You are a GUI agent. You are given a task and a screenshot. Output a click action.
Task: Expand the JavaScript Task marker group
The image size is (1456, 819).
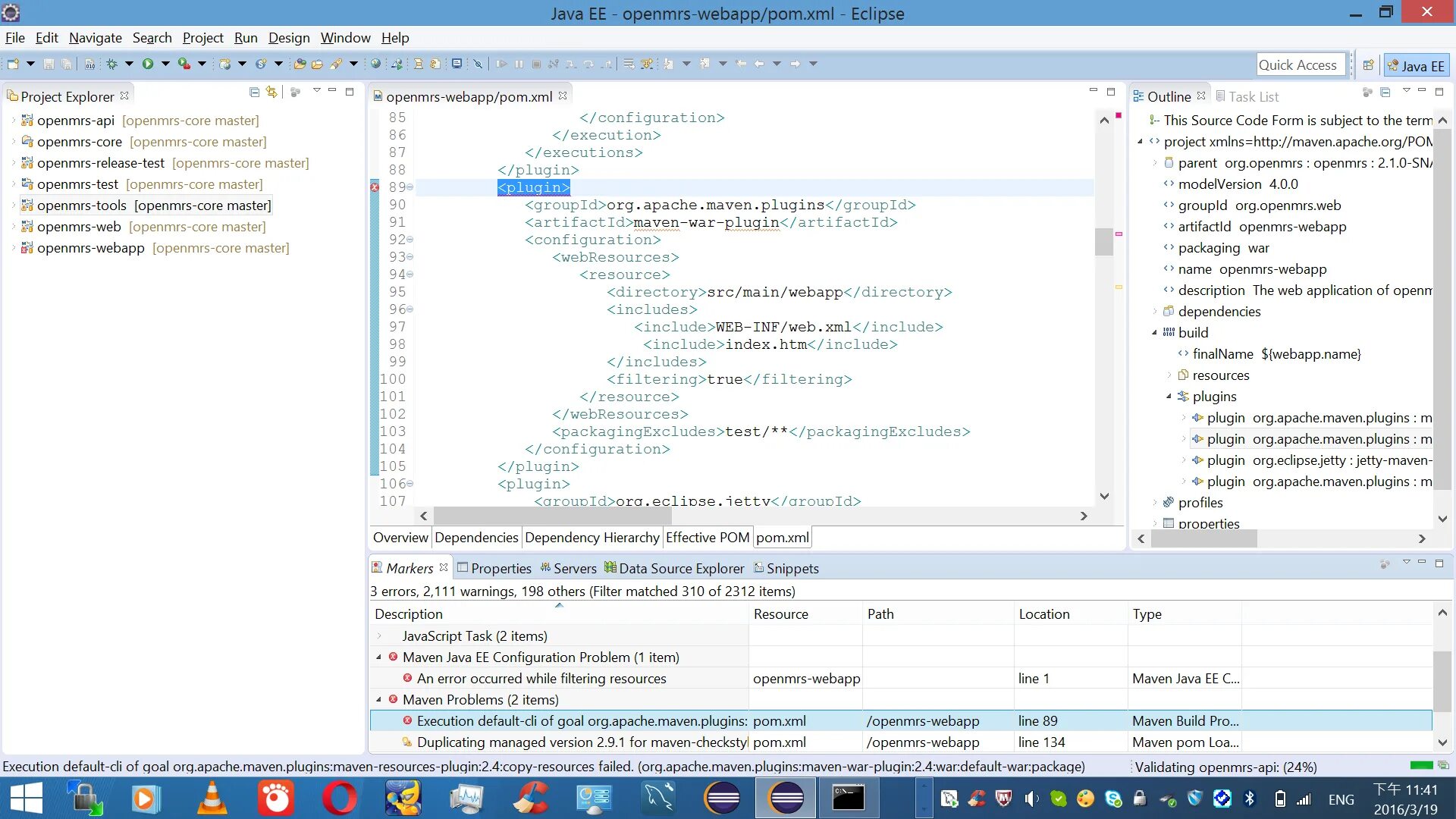[x=378, y=635]
